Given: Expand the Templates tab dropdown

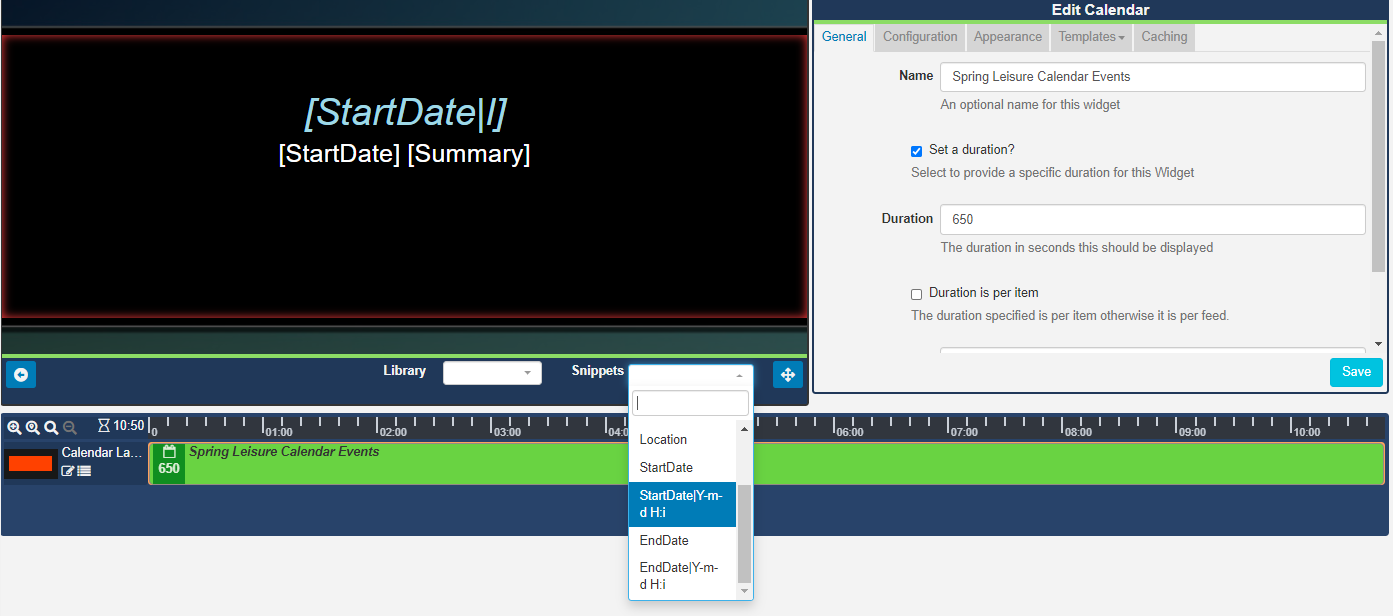Looking at the screenshot, I should click(x=1091, y=37).
